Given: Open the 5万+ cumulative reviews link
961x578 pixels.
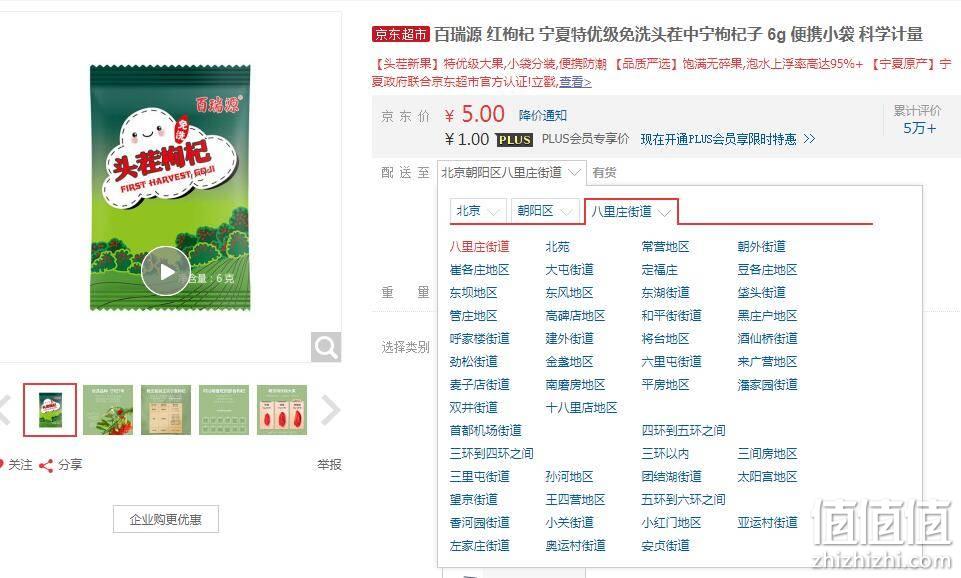Looking at the screenshot, I should [x=919, y=128].
